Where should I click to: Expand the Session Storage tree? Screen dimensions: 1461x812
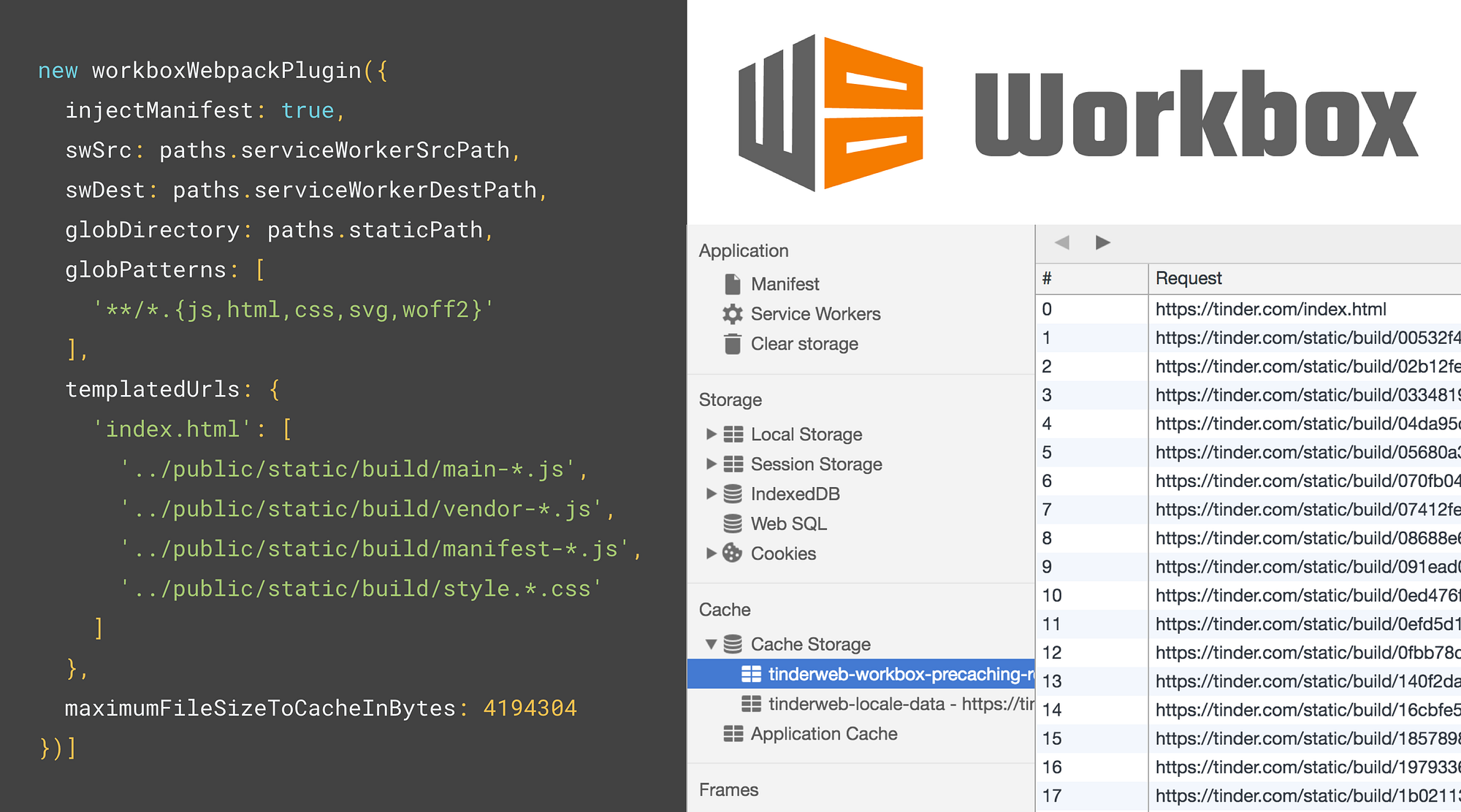[x=711, y=464]
